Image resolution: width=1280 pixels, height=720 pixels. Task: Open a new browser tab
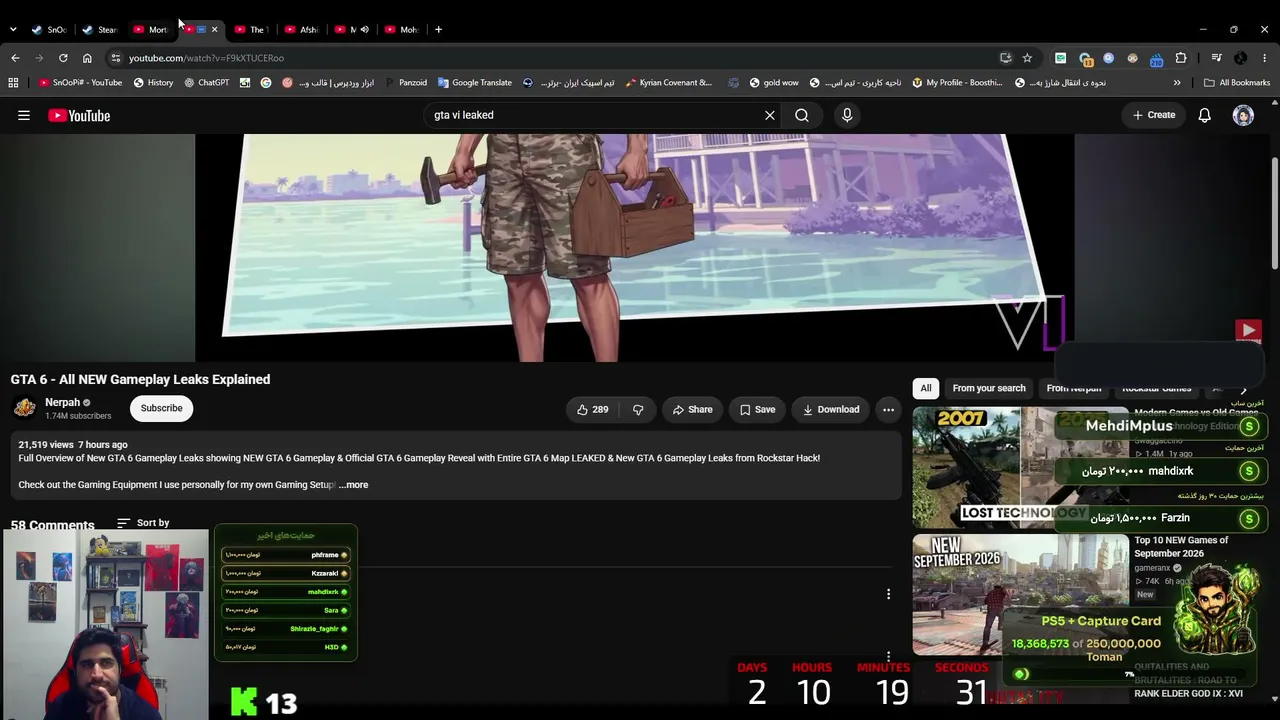[x=438, y=29]
